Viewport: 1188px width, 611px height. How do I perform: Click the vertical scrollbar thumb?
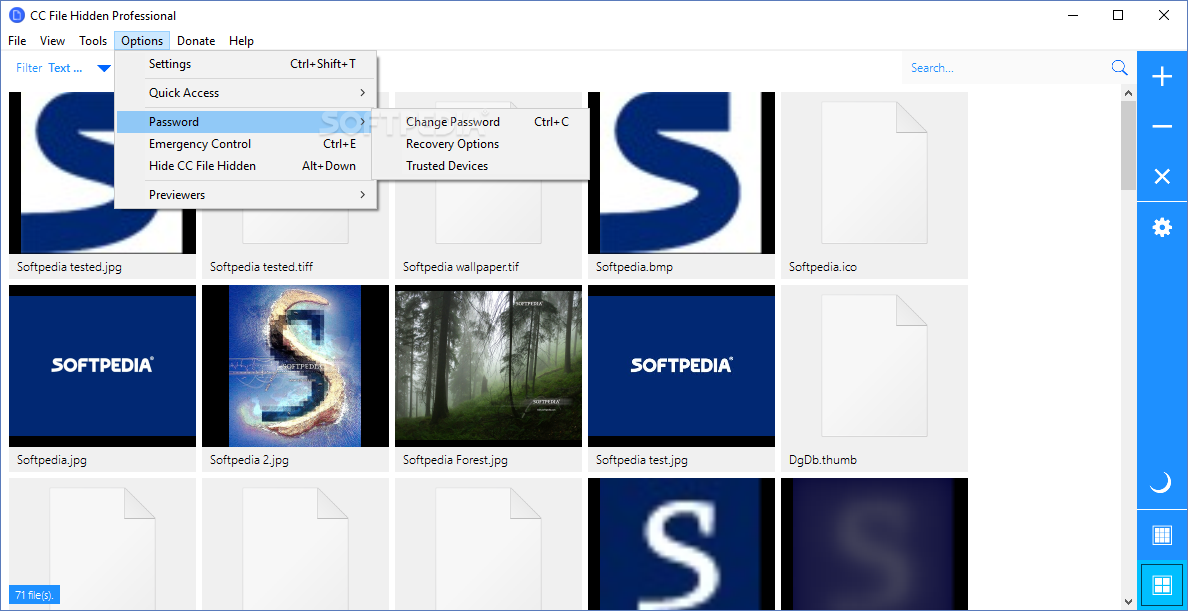(x=1128, y=145)
